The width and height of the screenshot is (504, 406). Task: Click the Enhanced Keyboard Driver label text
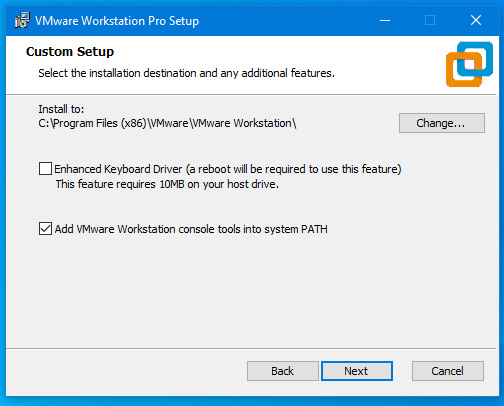[x=228, y=169]
